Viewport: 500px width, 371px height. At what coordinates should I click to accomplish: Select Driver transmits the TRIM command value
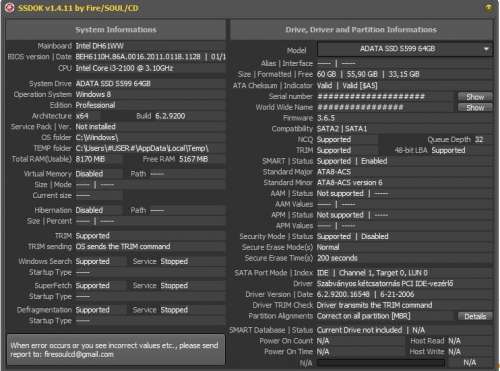coord(374,305)
